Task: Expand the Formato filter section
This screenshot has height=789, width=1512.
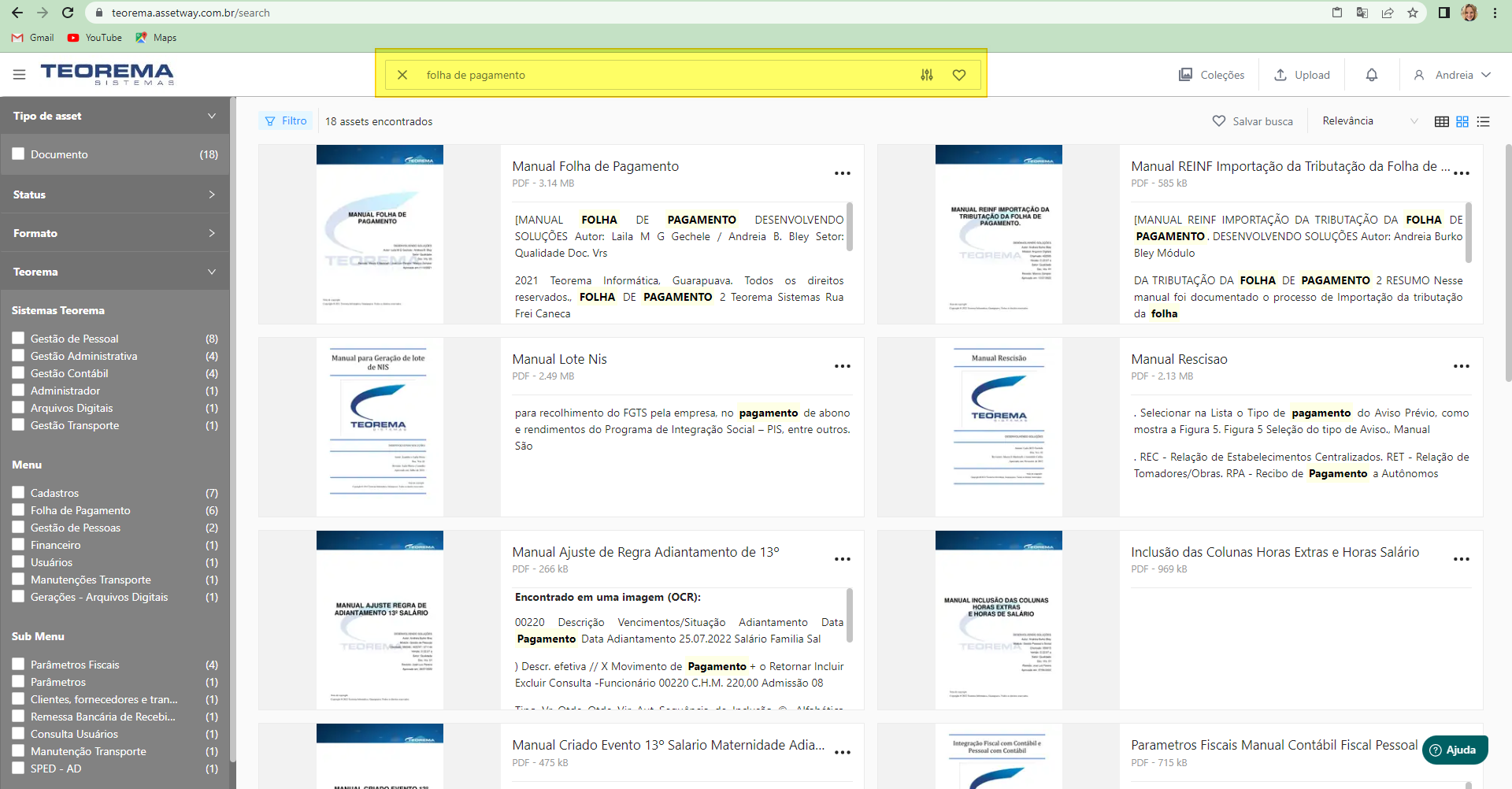Action: [115, 233]
